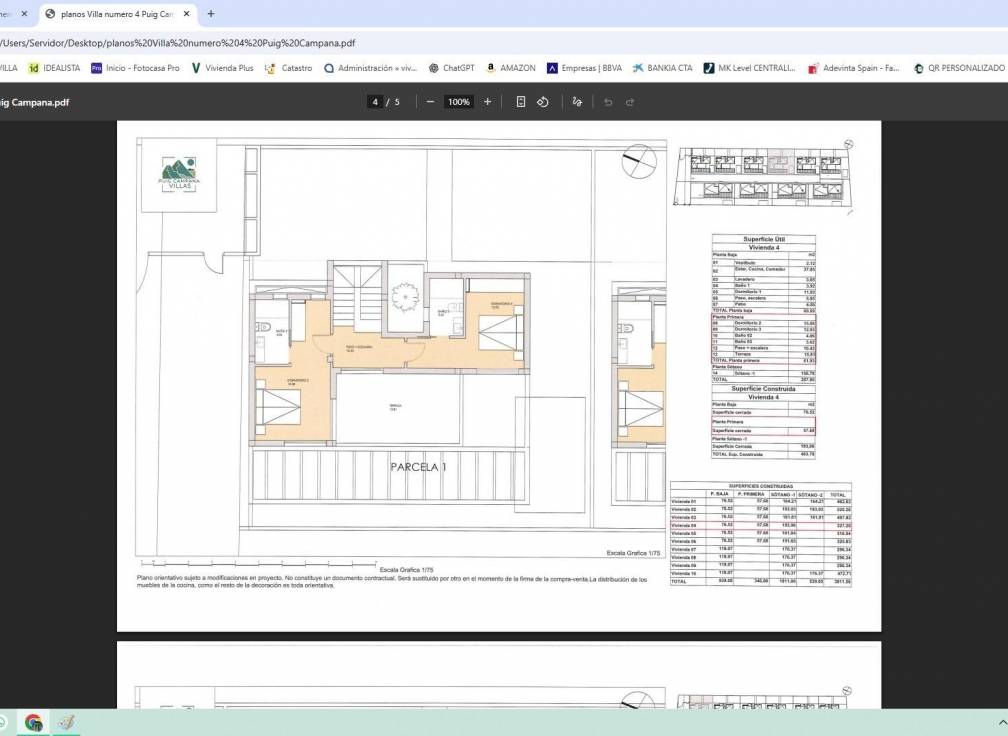
Task: Open the ChatGPT bookmark
Action: coord(451,68)
